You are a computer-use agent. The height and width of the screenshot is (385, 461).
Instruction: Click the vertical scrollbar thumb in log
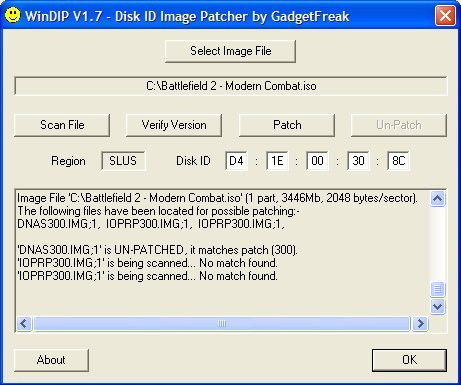tap(437, 289)
